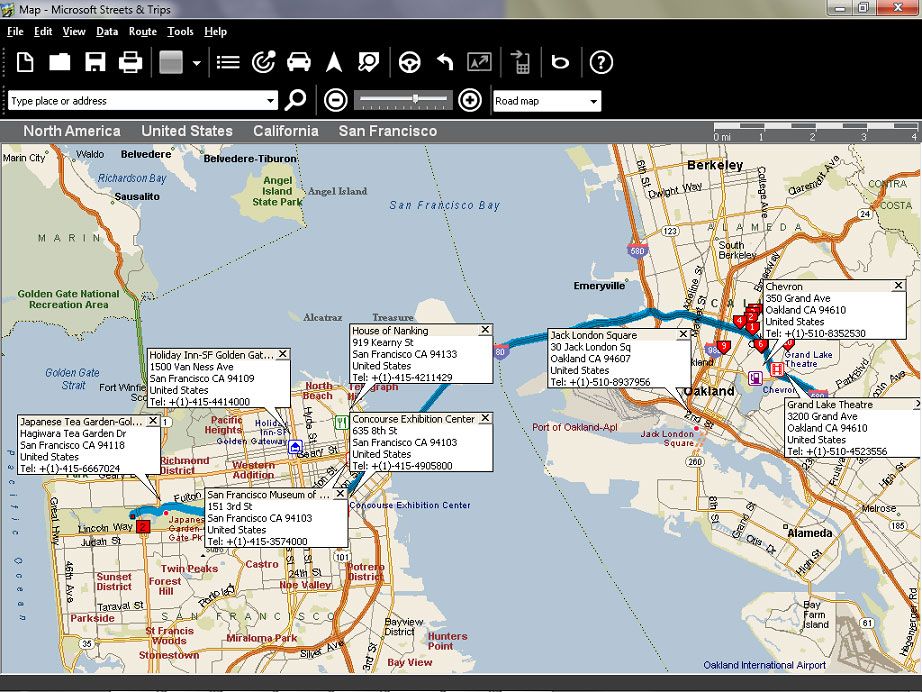Expand the Road map style dropdown
Image resolution: width=922 pixels, height=692 pixels.
(x=594, y=101)
